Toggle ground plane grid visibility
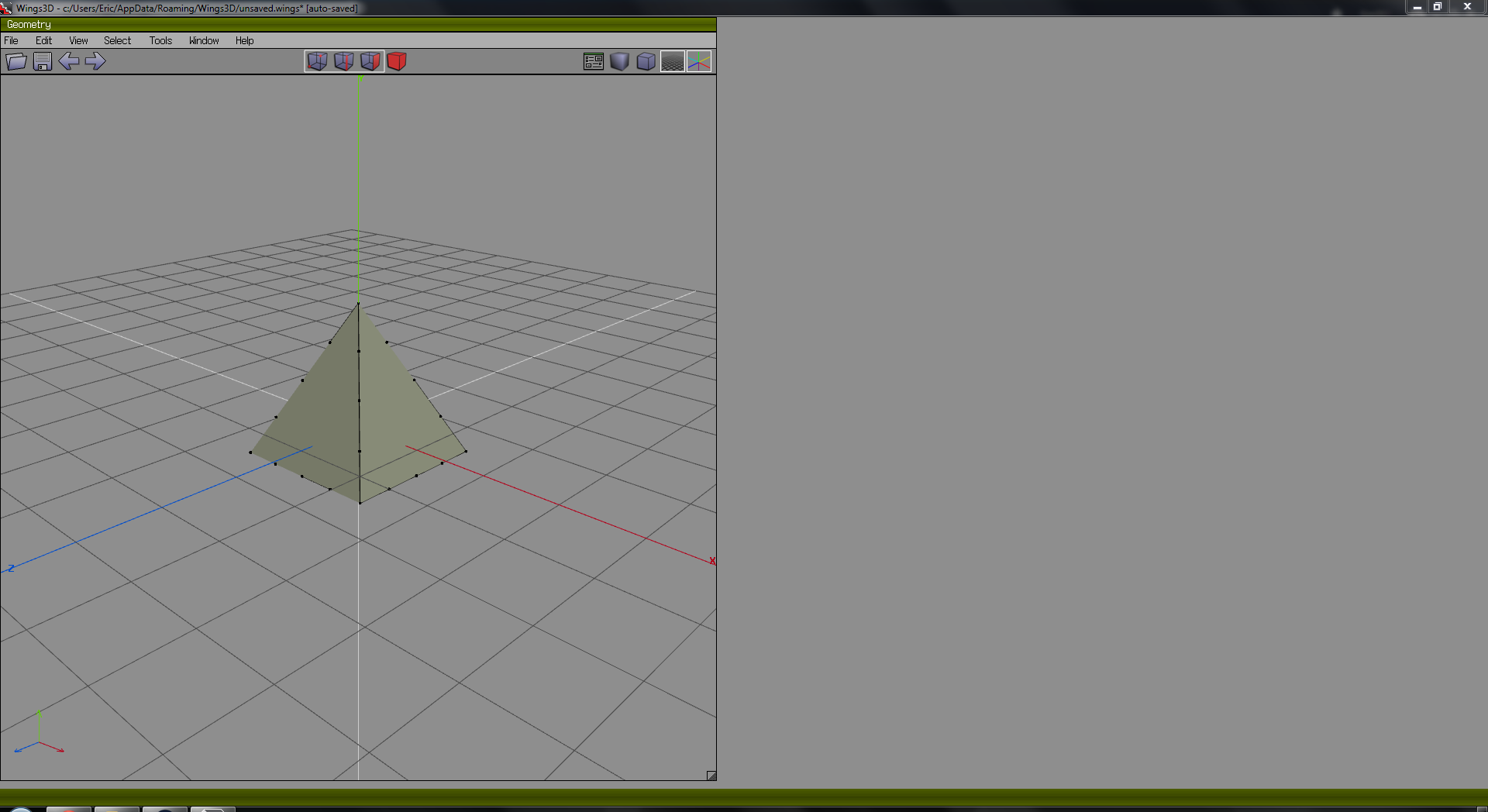The image size is (1488, 812). 673,61
